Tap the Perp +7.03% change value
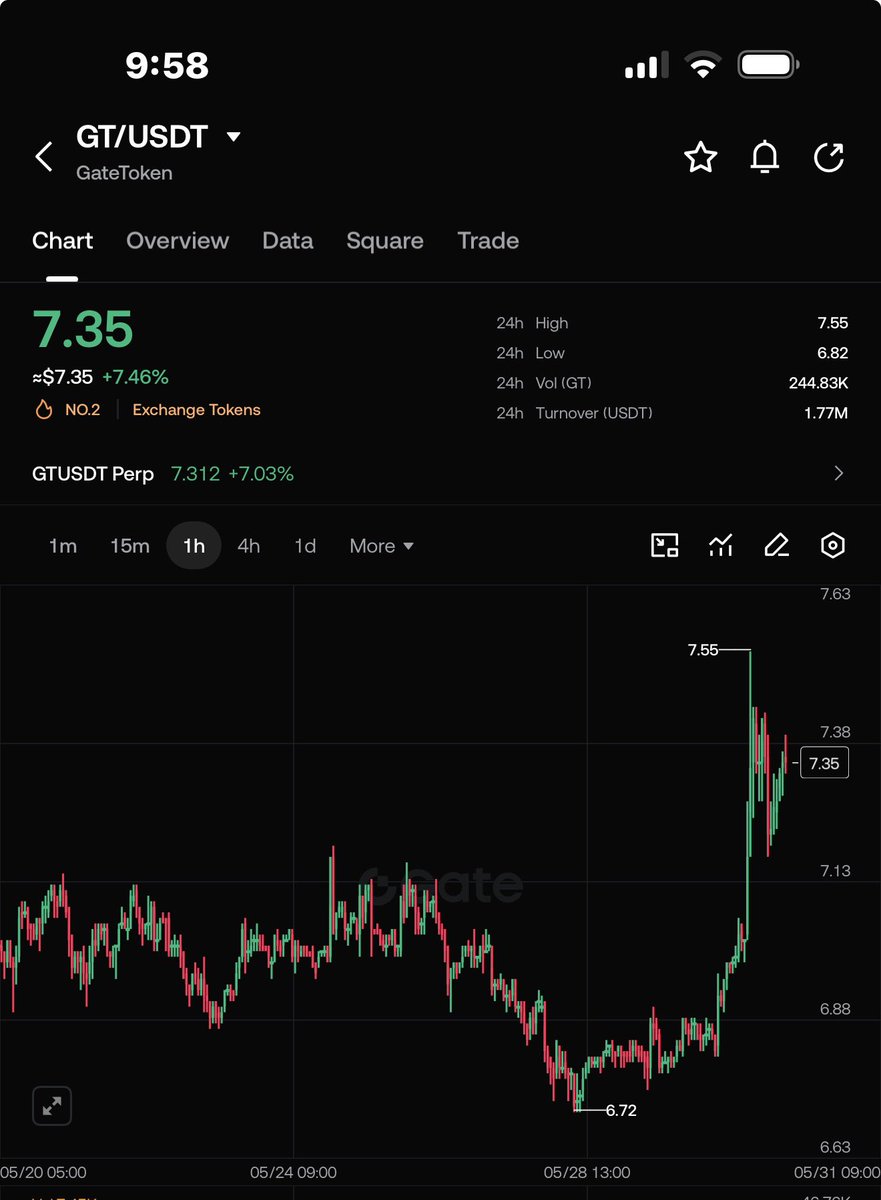881x1200 pixels. (261, 474)
